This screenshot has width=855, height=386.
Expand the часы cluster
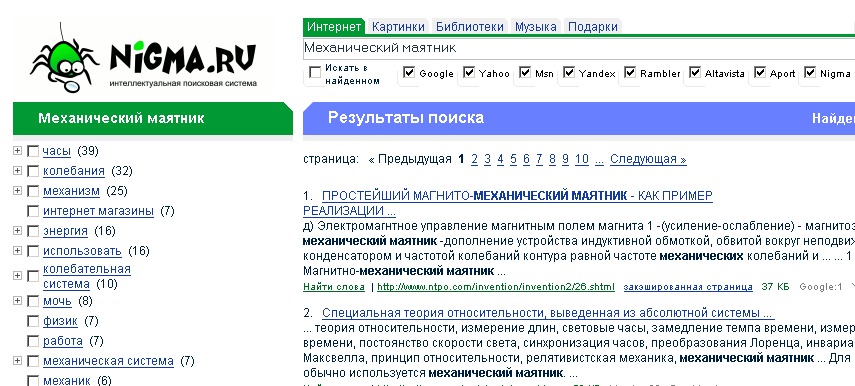click(17, 150)
